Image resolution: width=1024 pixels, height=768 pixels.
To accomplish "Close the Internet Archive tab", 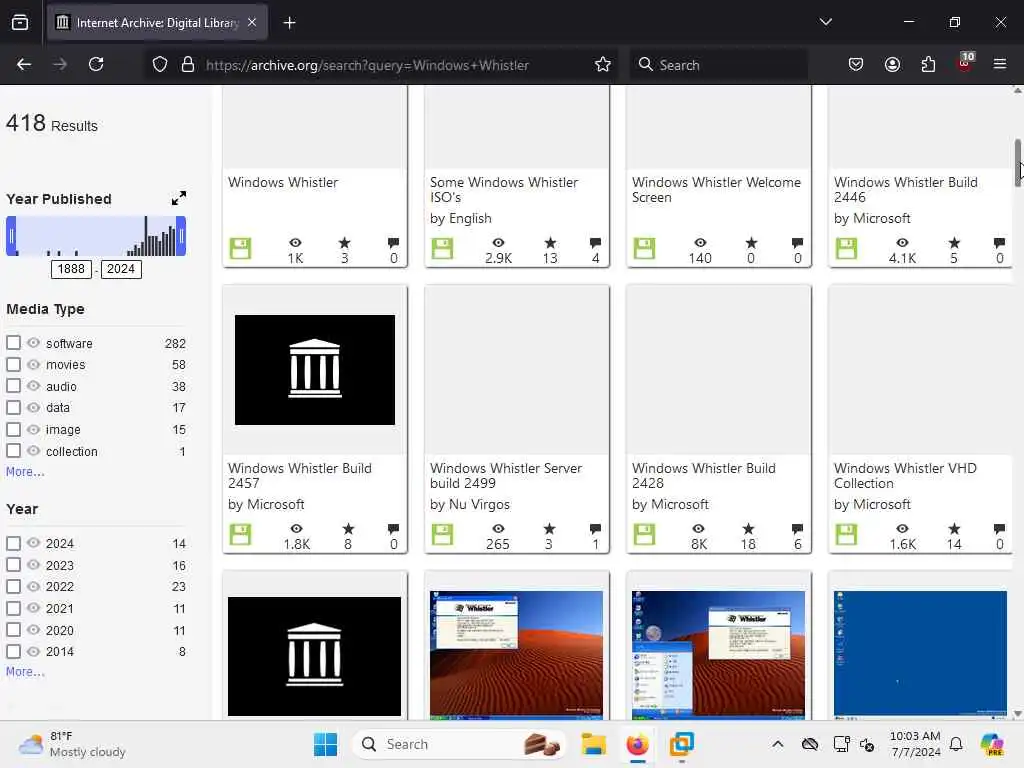I will coord(252,22).
